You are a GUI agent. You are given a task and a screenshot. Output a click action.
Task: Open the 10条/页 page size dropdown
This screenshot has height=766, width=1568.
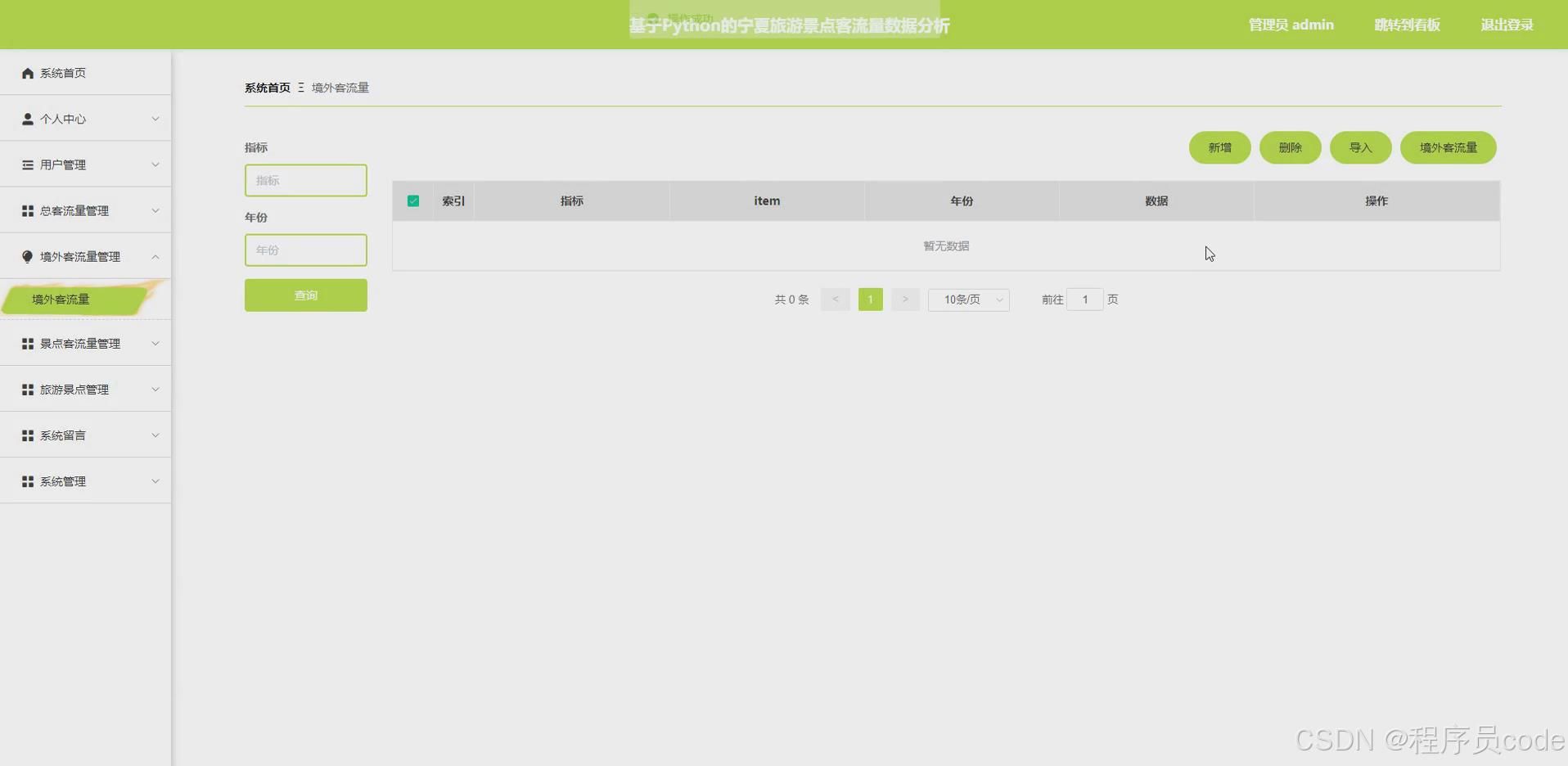tap(969, 300)
